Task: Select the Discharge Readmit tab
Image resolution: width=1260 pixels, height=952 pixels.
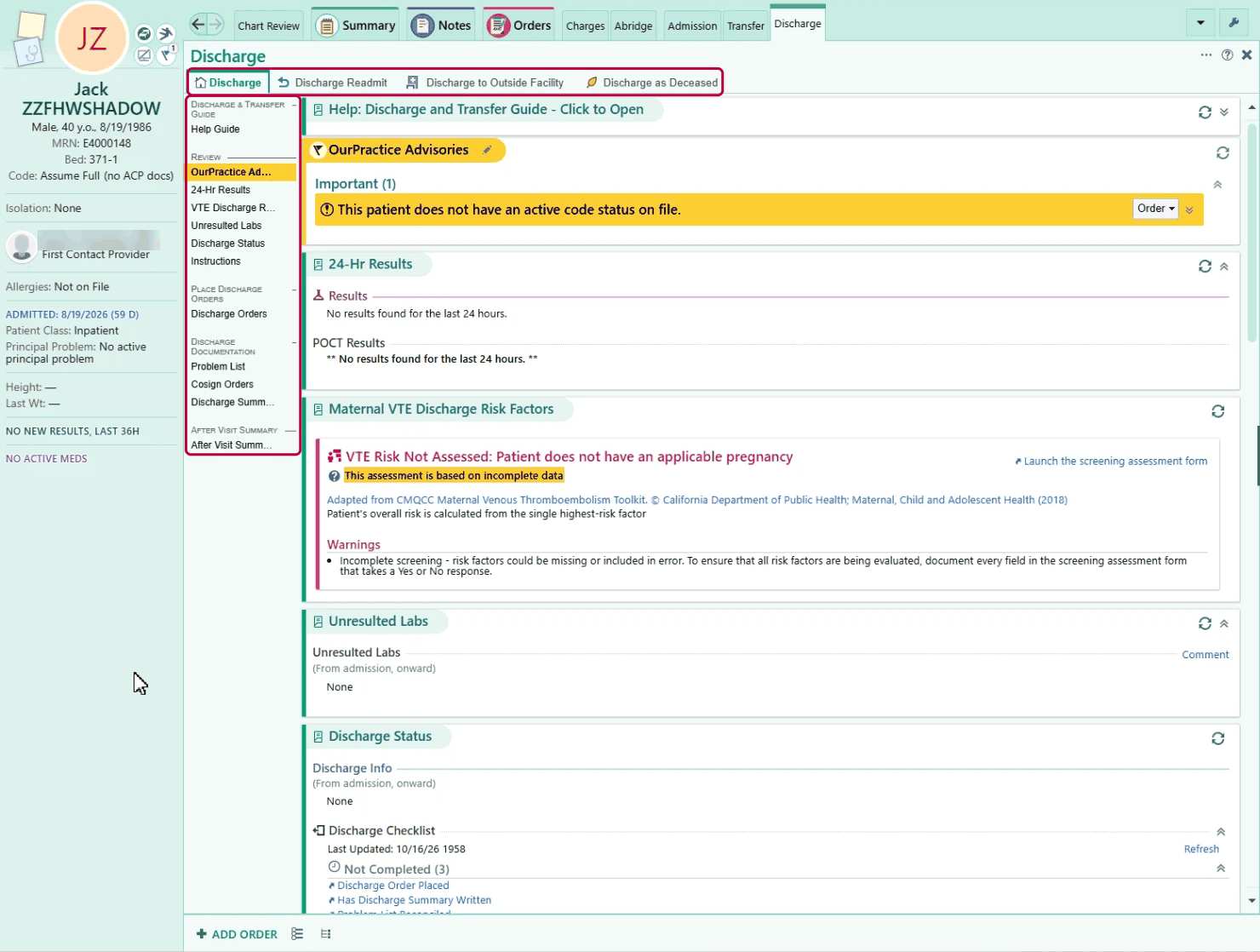Action: tap(333, 83)
